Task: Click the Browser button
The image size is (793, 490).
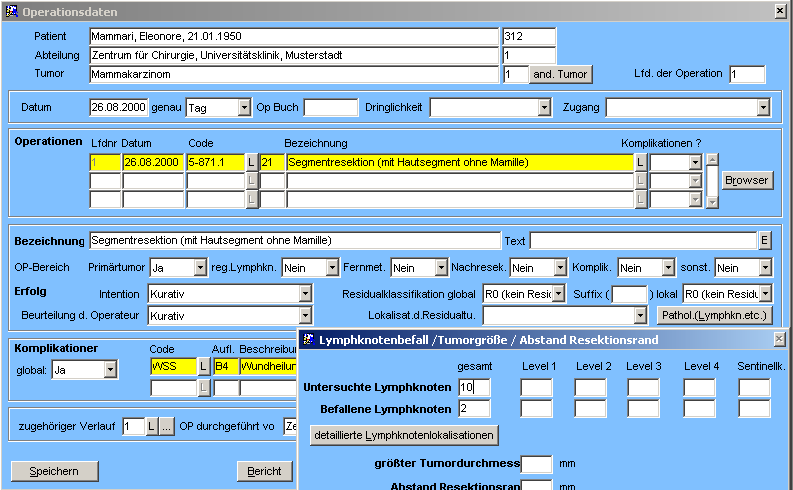Action: point(747,180)
